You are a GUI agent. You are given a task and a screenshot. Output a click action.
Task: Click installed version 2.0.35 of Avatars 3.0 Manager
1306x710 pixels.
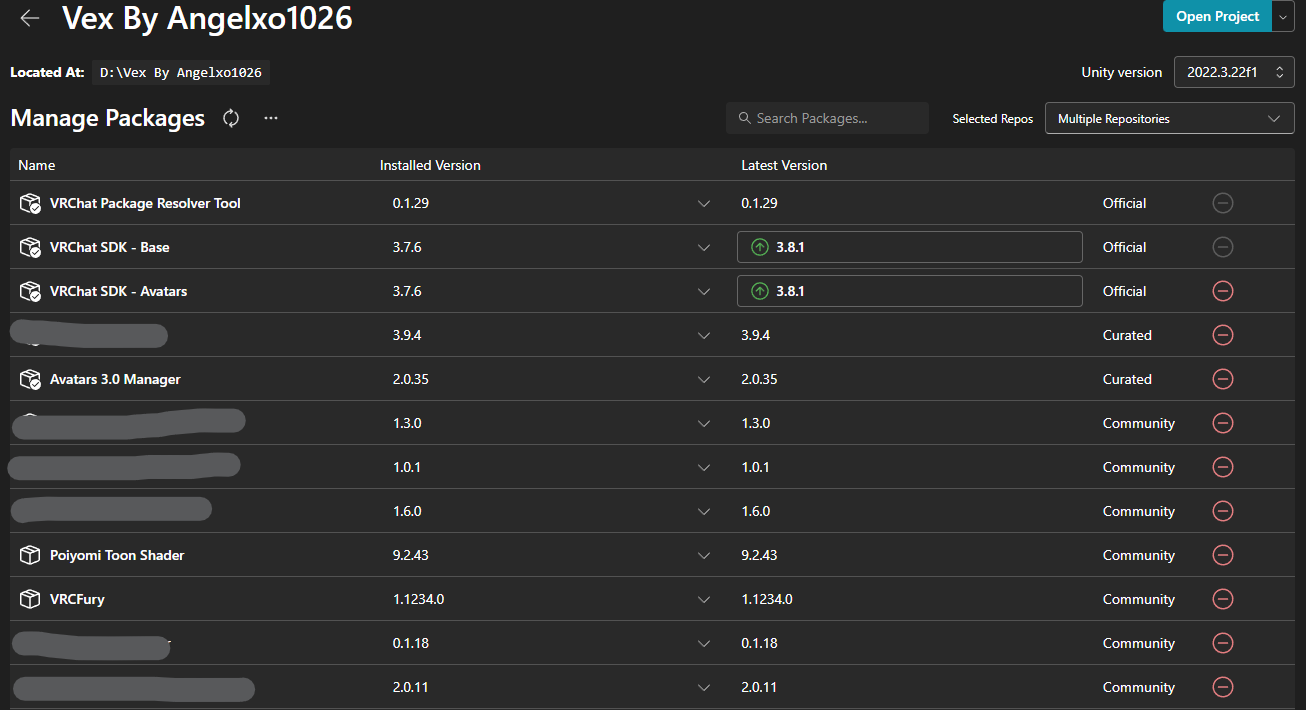pyautogui.click(x=411, y=379)
